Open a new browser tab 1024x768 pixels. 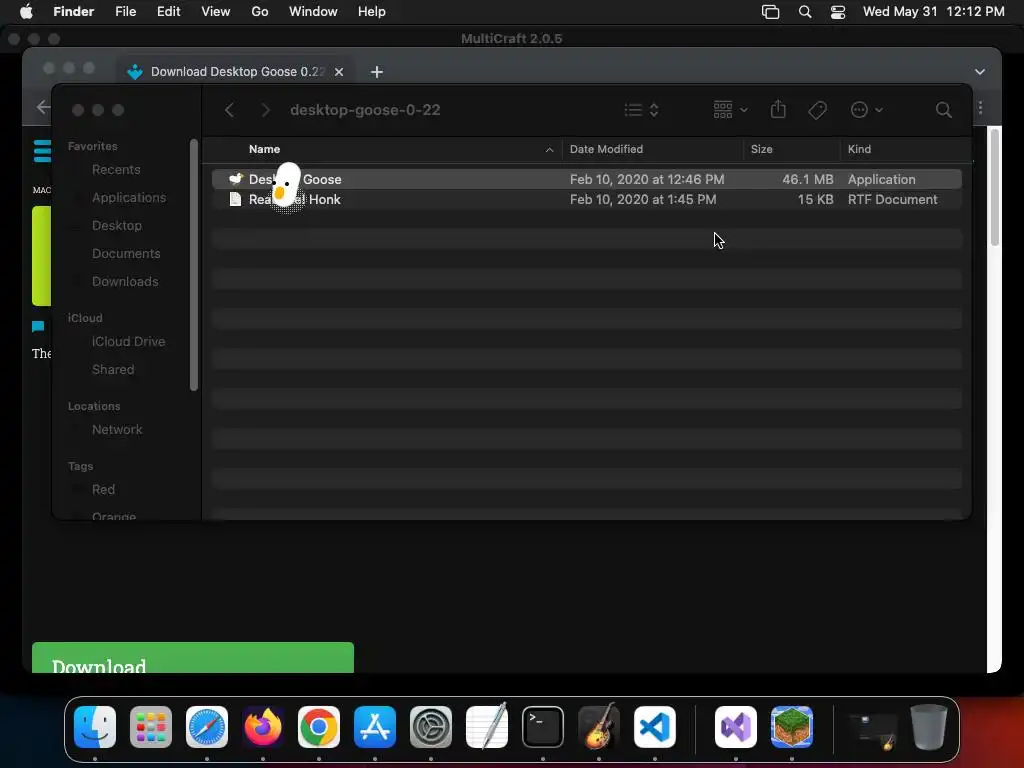point(377,72)
